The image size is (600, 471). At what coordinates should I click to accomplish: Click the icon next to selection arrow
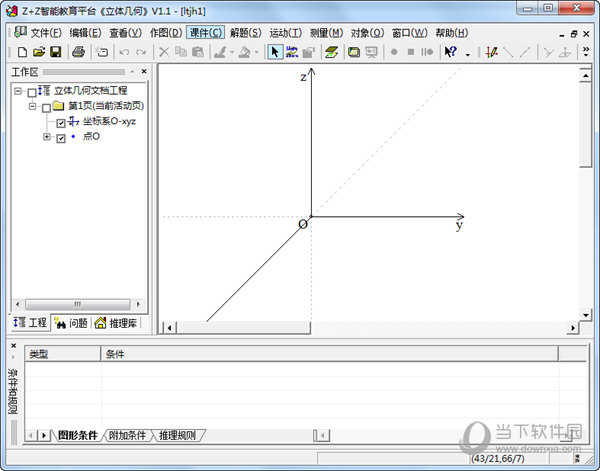[x=292, y=52]
